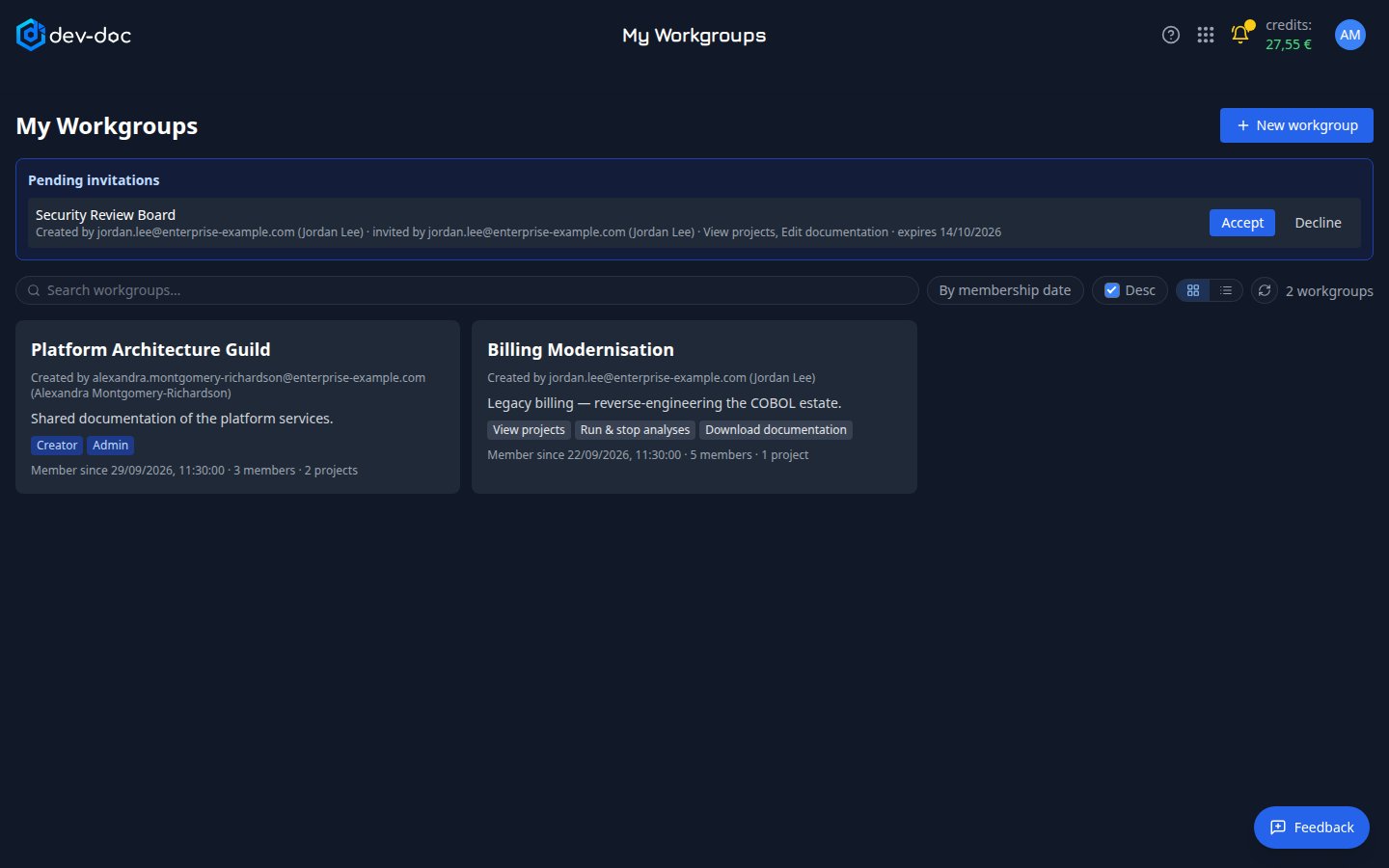Click the View projects permission tag

529,430
